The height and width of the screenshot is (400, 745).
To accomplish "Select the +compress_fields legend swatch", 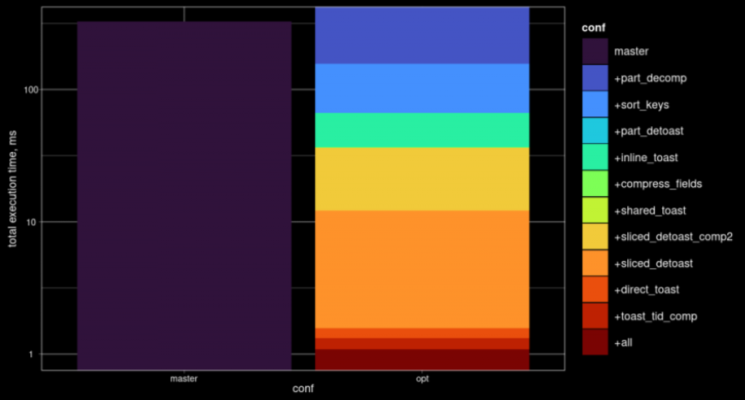I will [596, 184].
